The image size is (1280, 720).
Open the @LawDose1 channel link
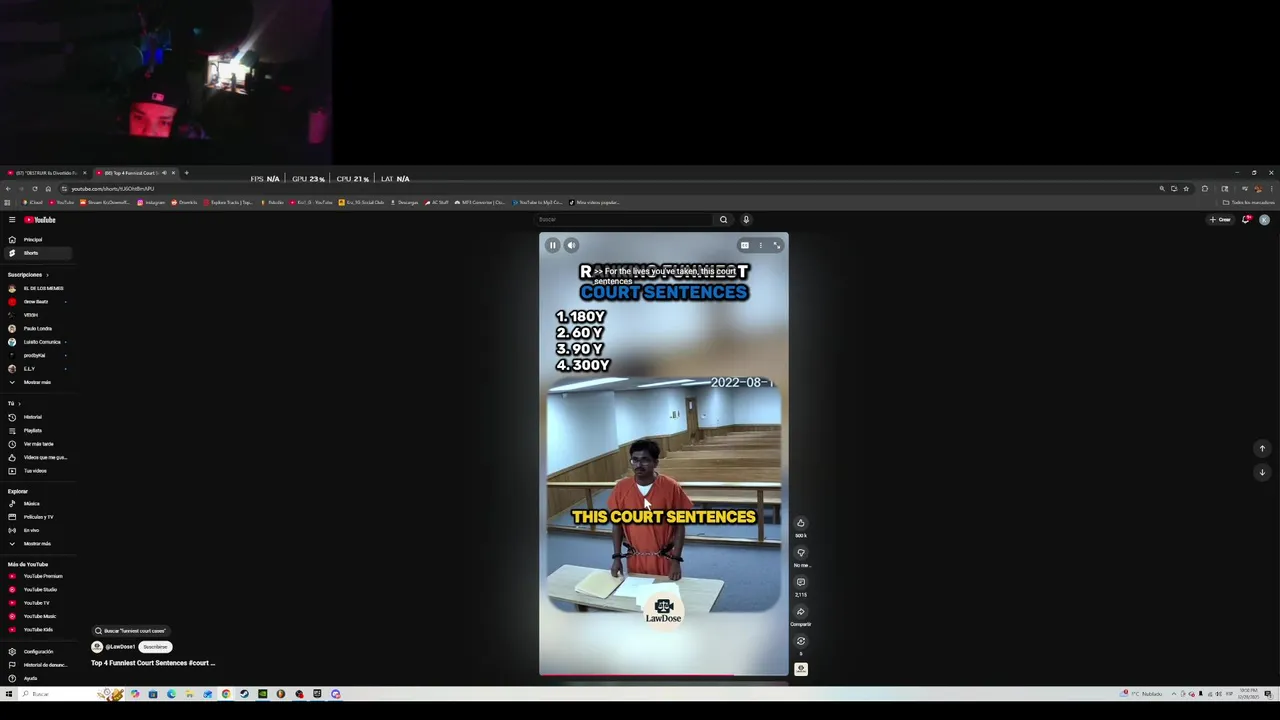(120, 647)
